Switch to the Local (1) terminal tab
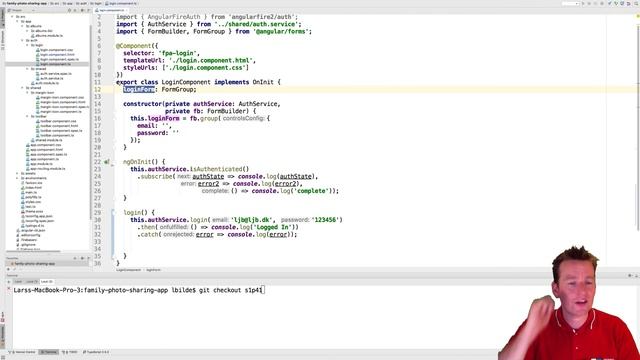 [x=32, y=282]
